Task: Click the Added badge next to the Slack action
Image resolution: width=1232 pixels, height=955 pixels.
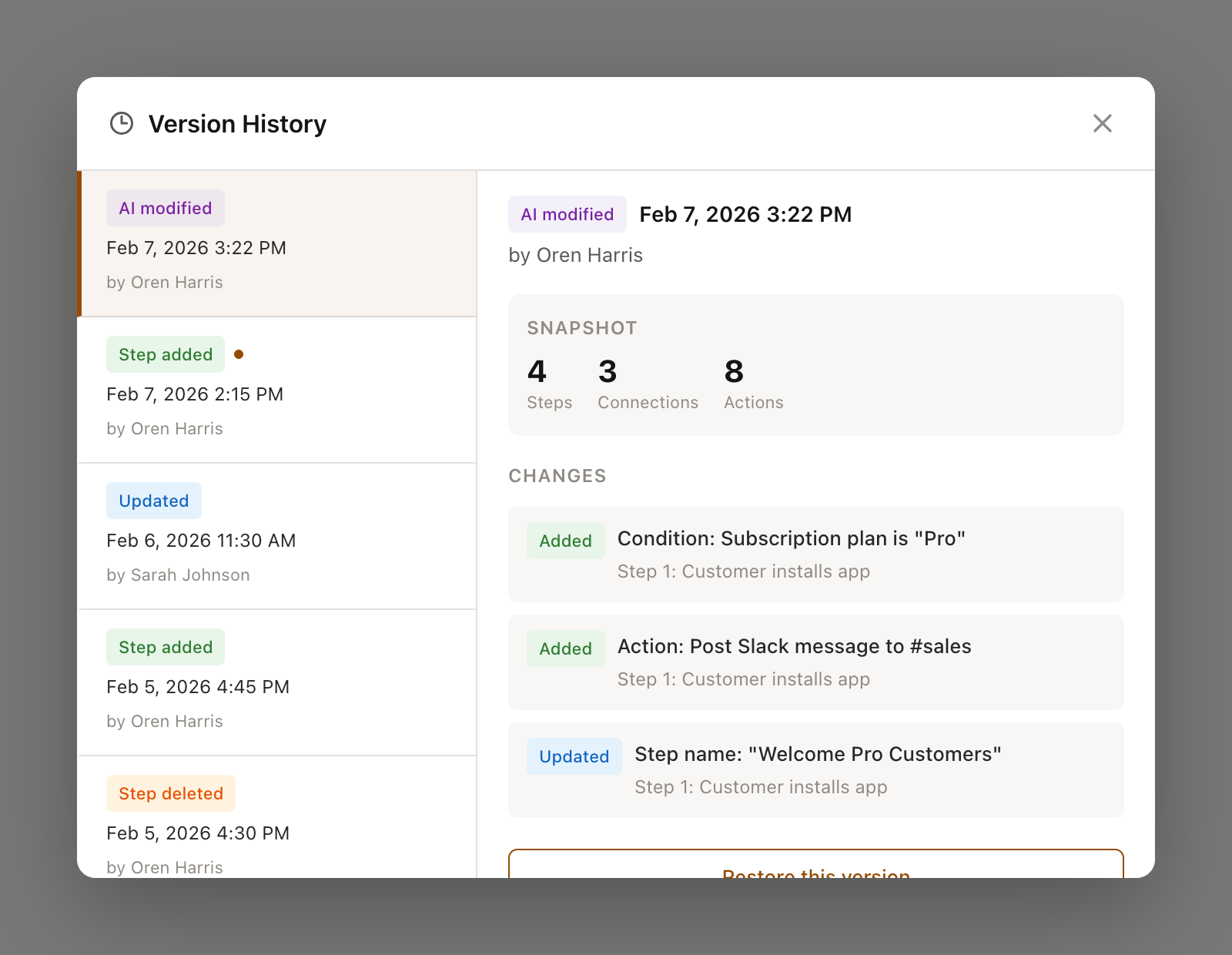Action: click(564, 648)
